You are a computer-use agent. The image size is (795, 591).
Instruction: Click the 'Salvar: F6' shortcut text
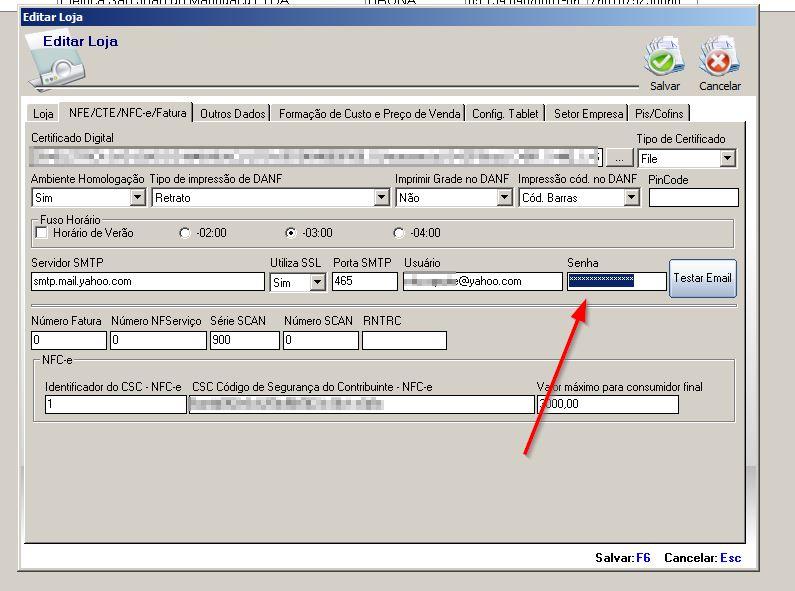(x=623, y=558)
